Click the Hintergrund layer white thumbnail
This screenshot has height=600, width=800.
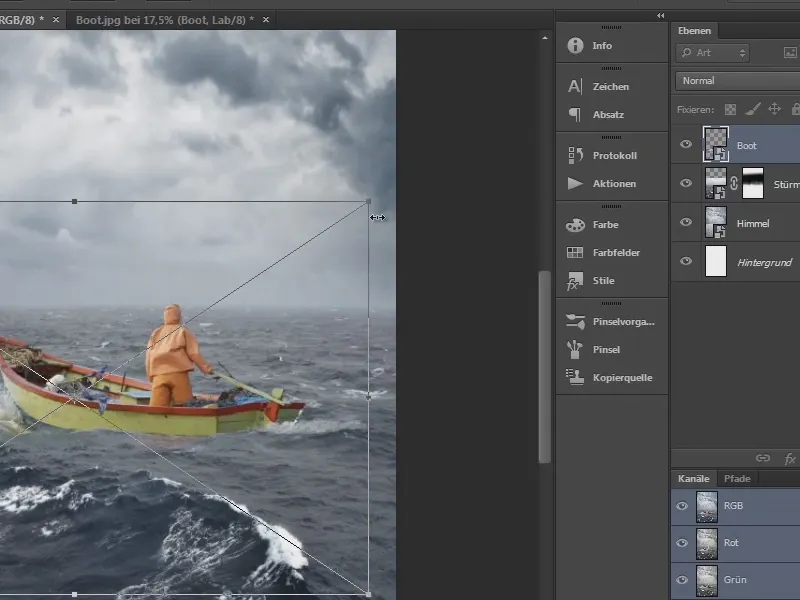[x=716, y=261]
